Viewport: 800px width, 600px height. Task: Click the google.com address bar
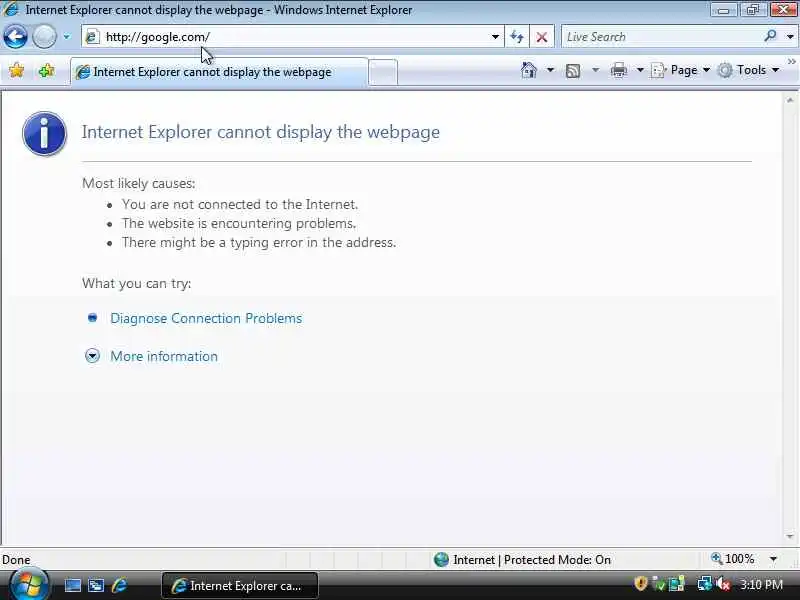tap(292, 37)
